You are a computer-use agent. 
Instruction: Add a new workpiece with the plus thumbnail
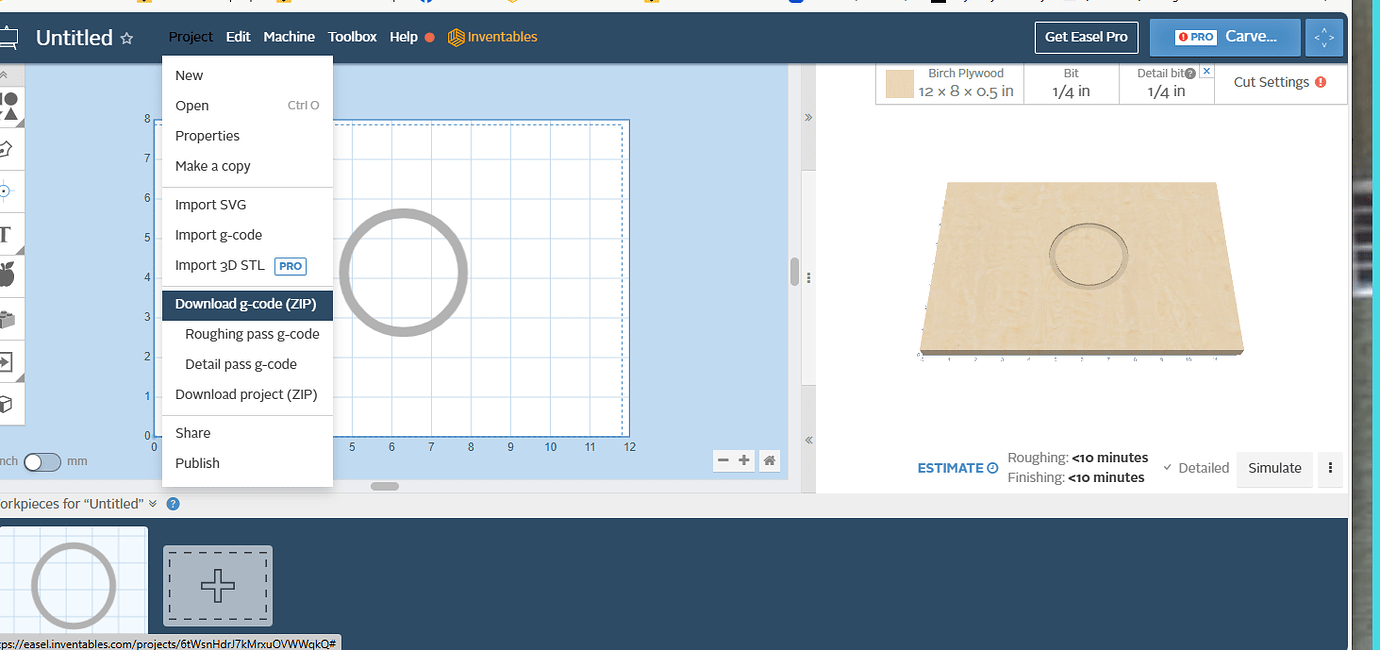[x=217, y=585]
